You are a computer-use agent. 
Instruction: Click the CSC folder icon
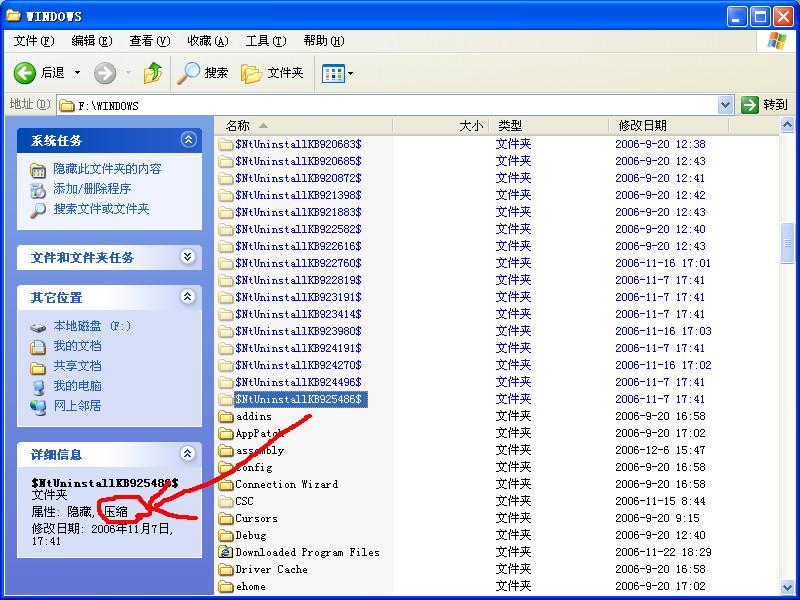(226, 502)
